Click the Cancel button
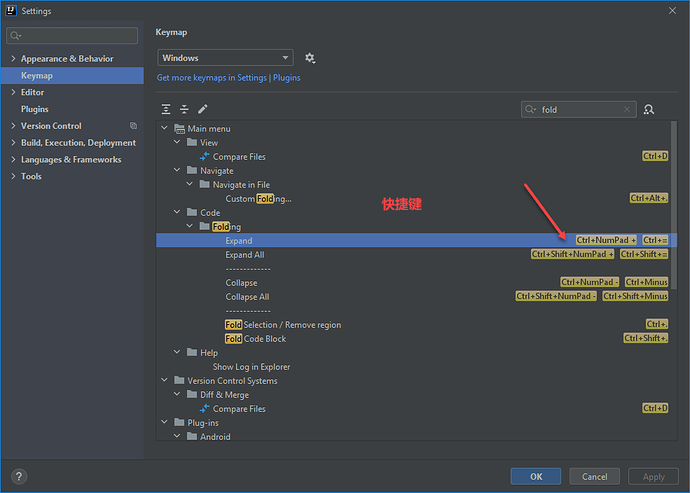 click(x=594, y=476)
